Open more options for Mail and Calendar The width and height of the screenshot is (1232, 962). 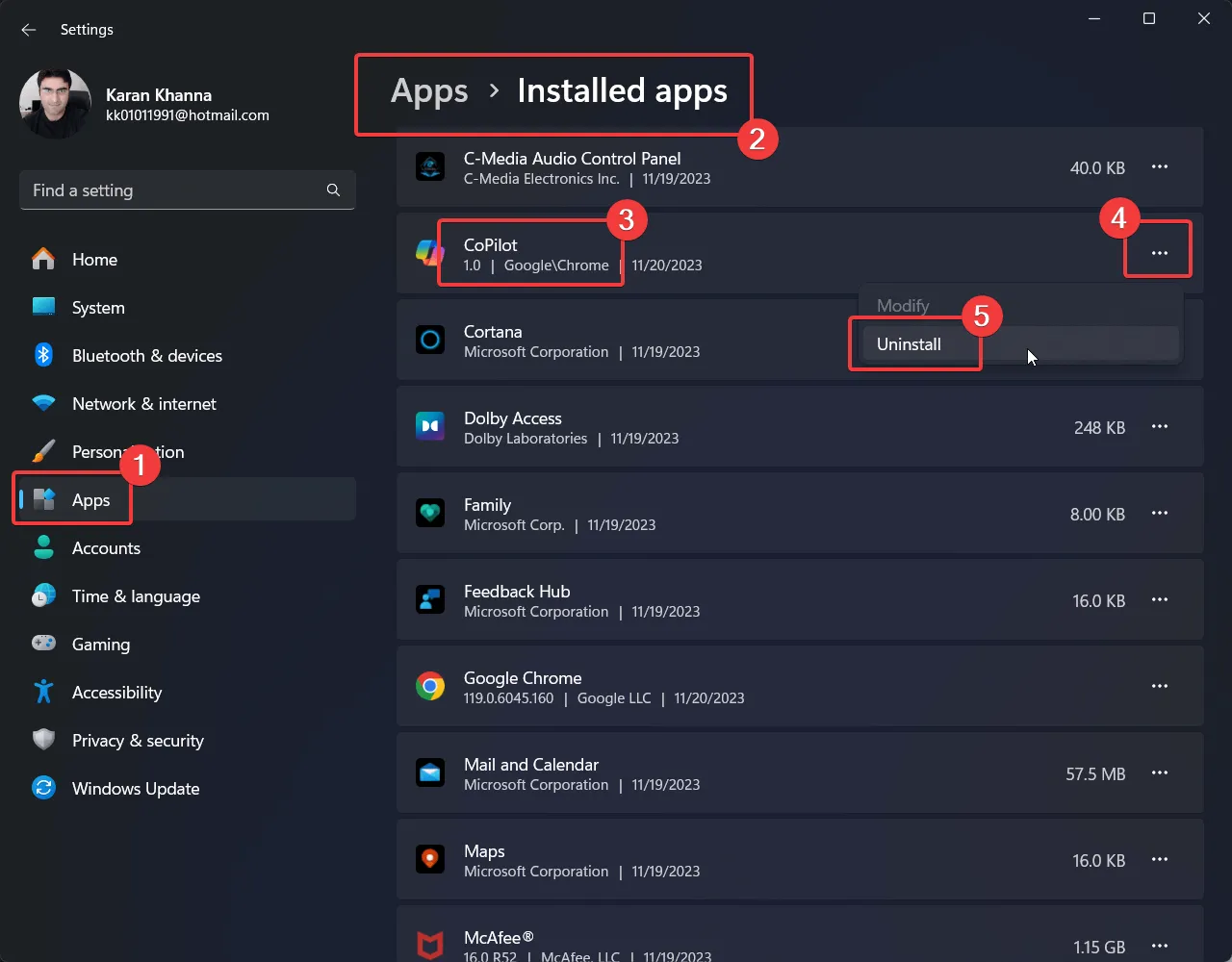(x=1160, y=773)
